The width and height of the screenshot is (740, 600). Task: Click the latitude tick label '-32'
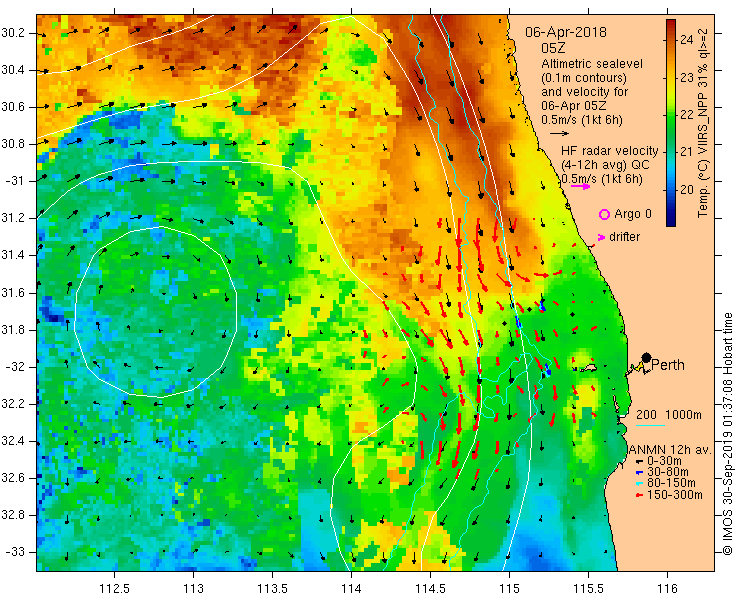14,367
